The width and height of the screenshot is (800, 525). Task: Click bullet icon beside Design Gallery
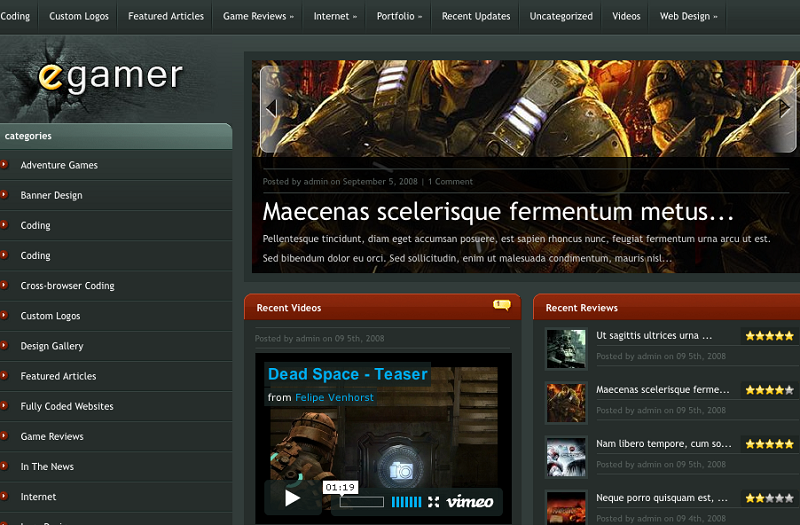point(5,346)
